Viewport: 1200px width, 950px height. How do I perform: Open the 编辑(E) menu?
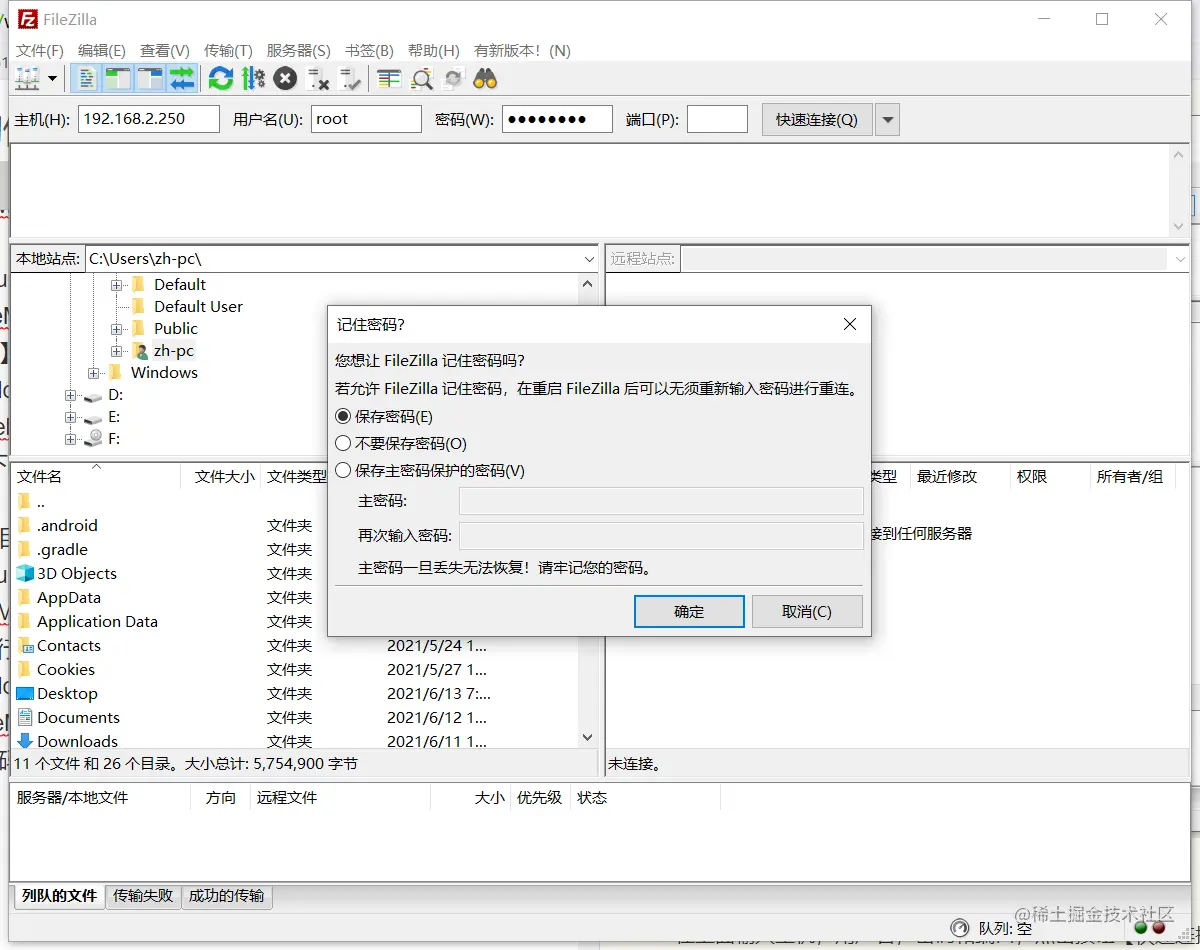pos(102,50)
